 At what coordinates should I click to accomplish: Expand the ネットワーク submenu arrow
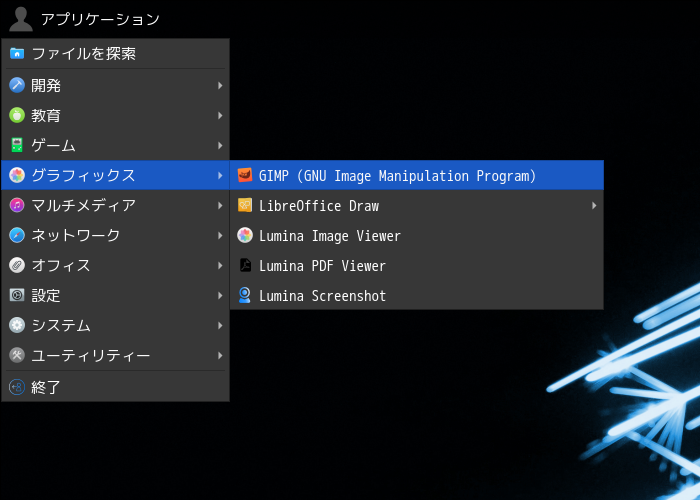pyautogui.click(x=220, y=235)
